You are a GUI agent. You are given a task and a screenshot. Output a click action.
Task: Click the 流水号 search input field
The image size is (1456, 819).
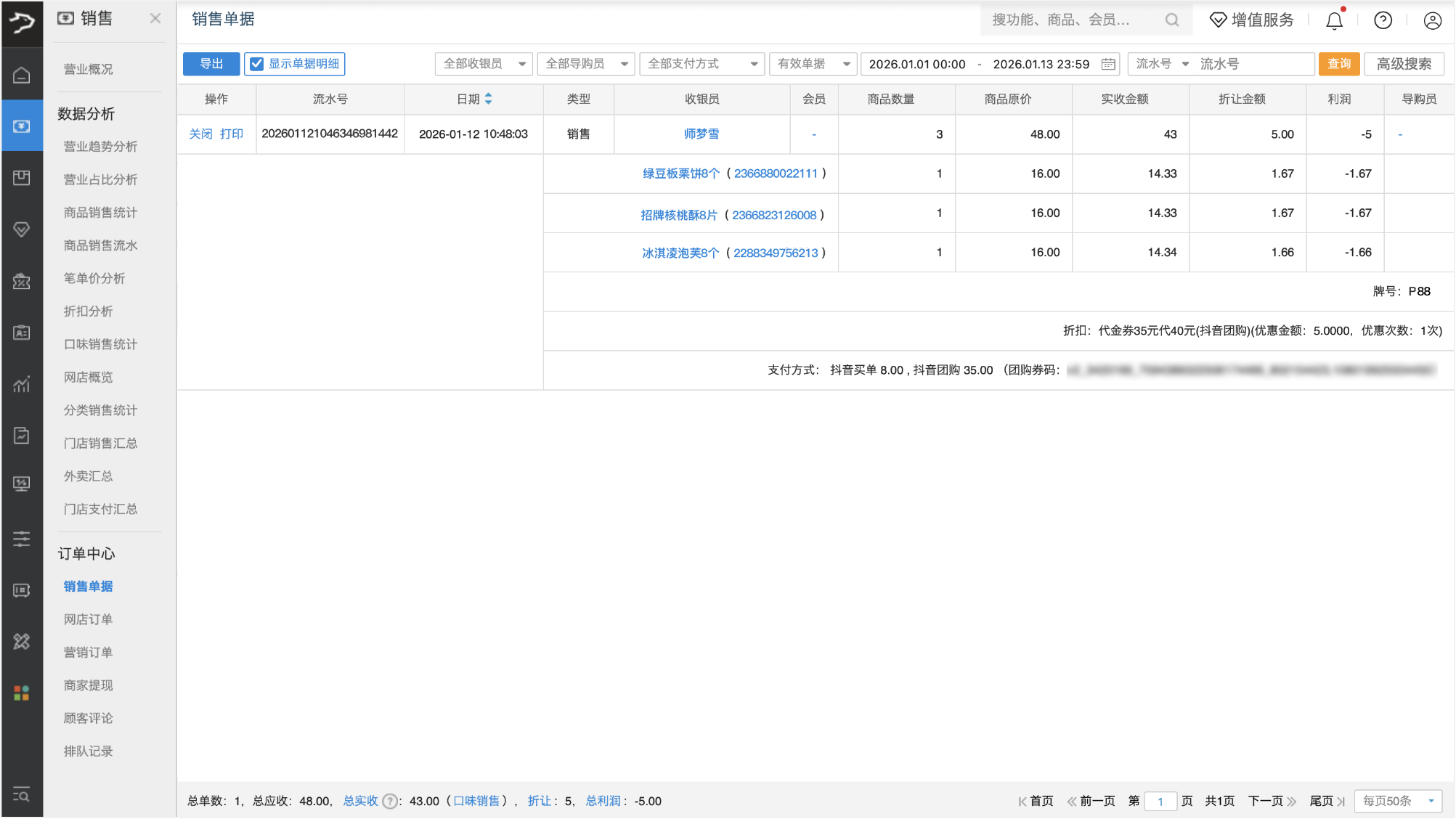(1254, 64)
